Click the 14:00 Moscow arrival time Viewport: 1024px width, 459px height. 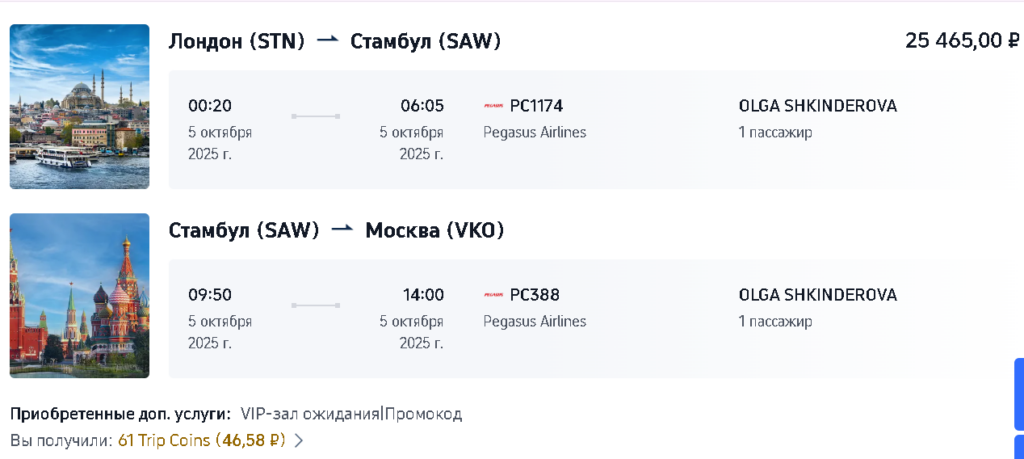tap(422, 295)
